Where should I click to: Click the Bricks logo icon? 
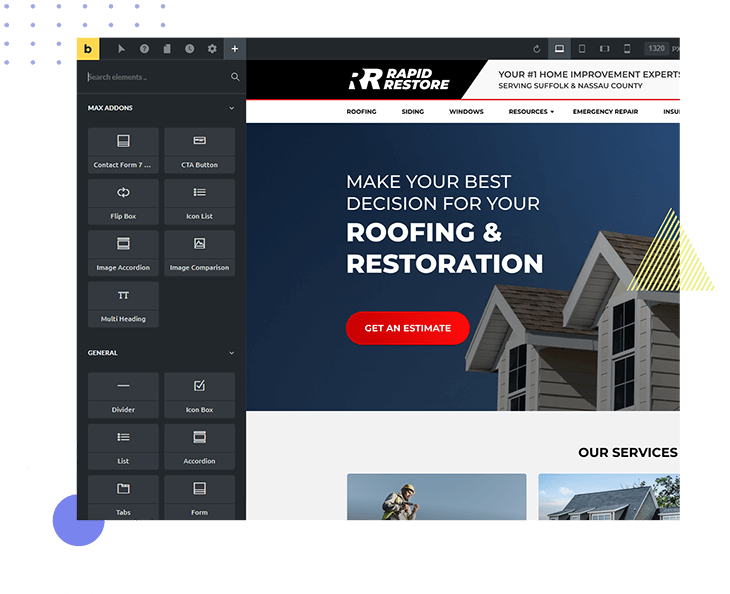coord(88,49)
